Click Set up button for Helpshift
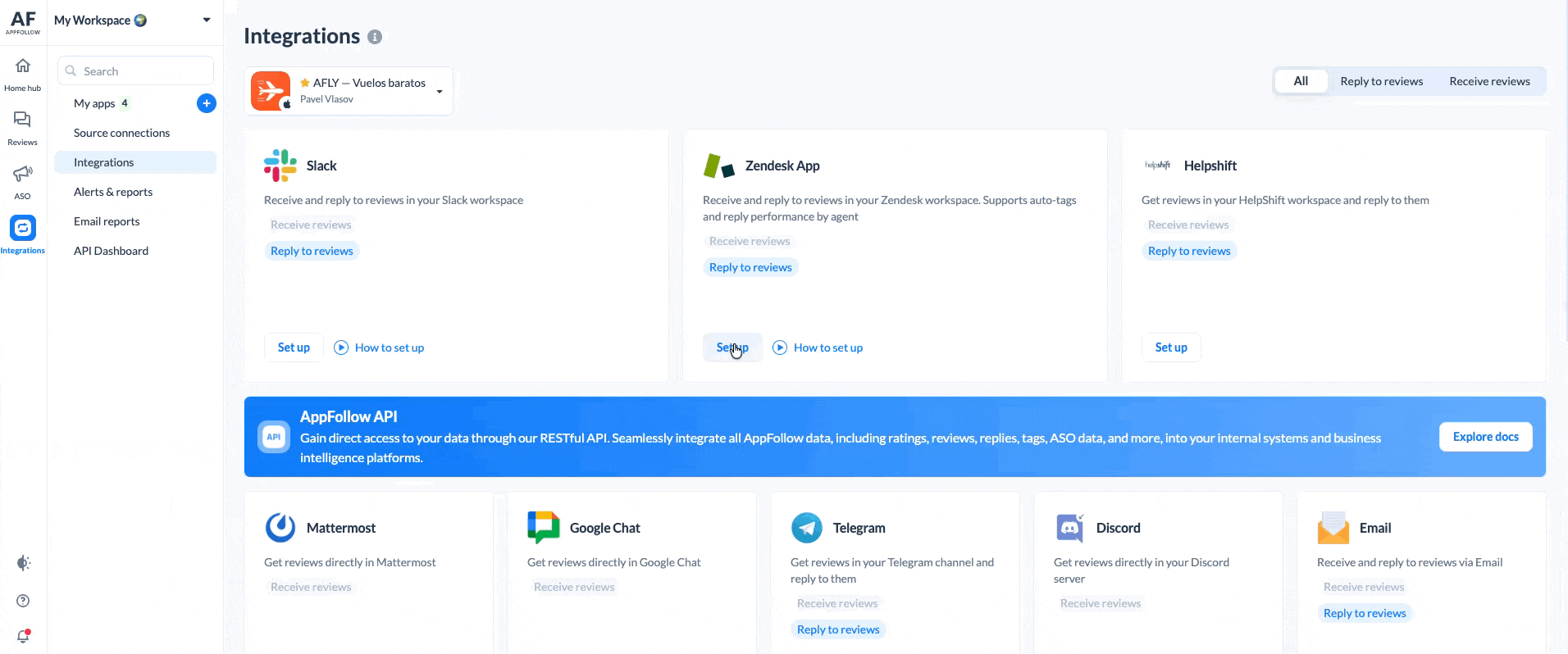Screen dimensions: 1568x654 1171,347
